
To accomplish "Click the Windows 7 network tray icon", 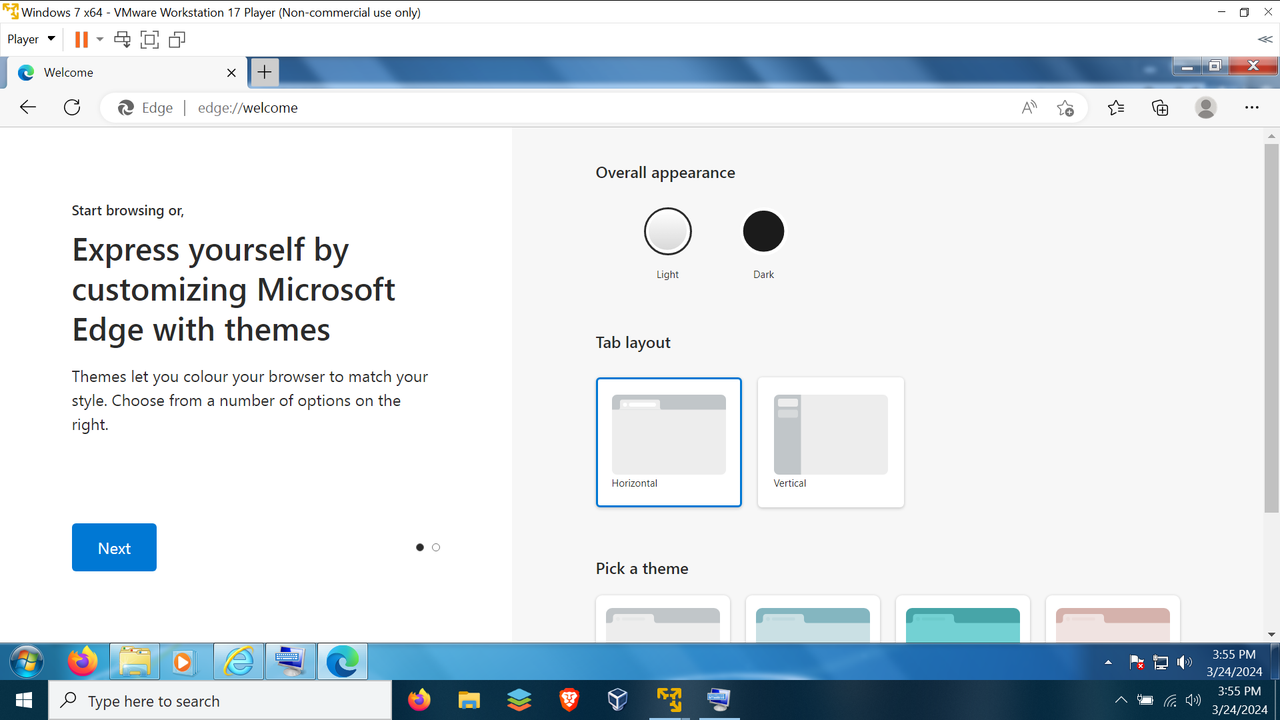I will [x=1161, y=662].
